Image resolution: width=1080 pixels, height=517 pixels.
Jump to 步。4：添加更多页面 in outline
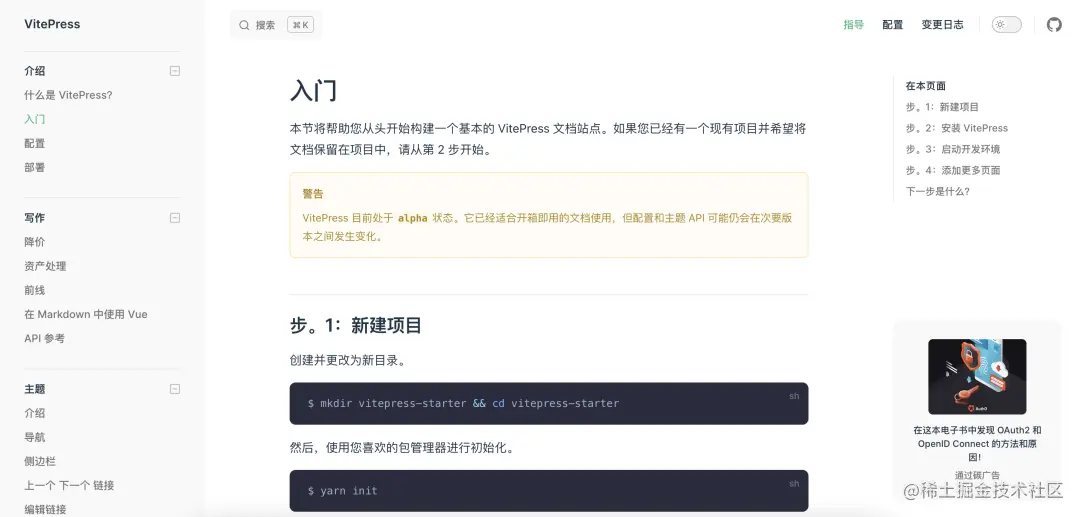(953, 170)
